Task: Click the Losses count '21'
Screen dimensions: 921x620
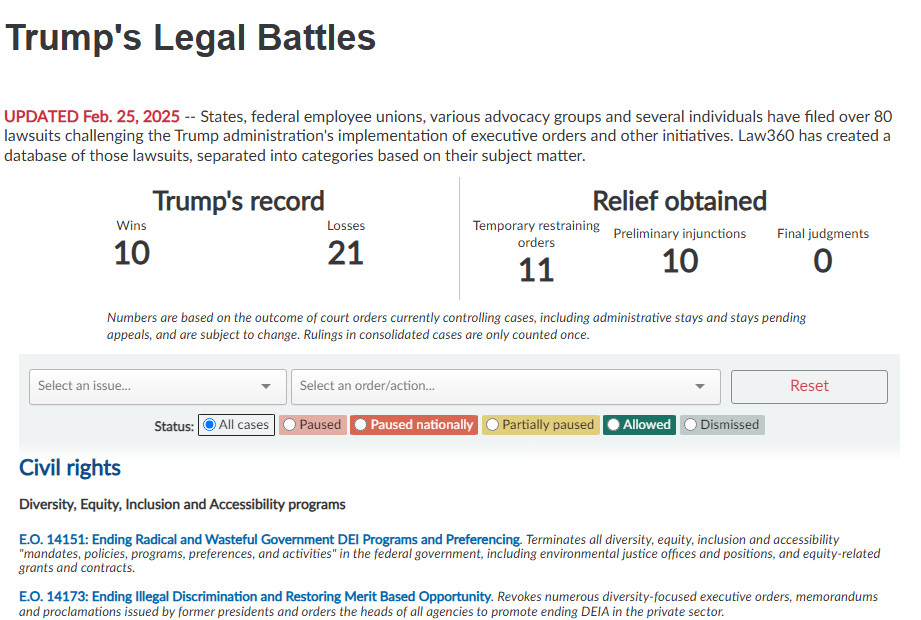Action: point(345,254)
